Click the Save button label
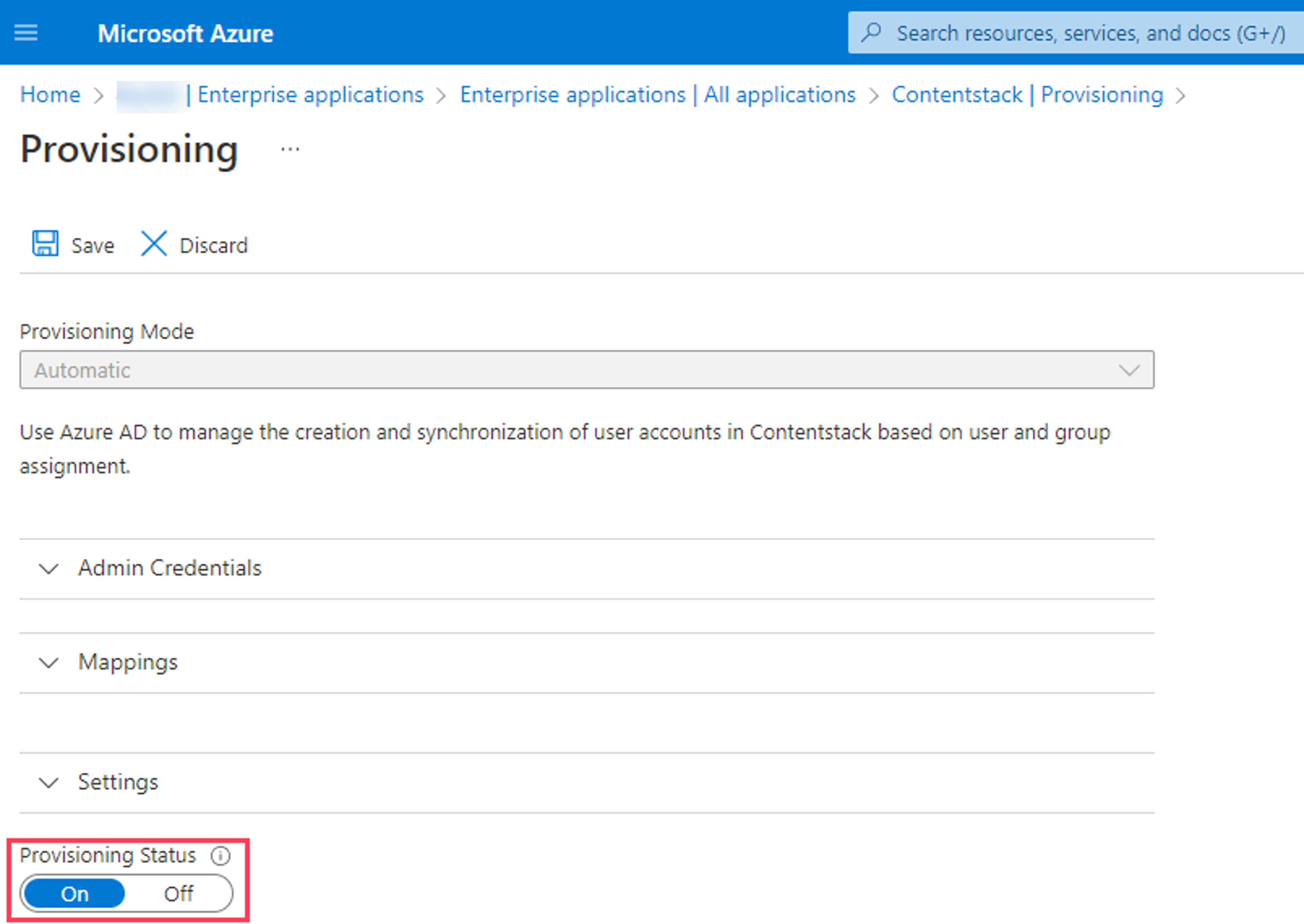Image resolution: width=1304 pixels, height=924 pixels. click(x=93, y=246)
